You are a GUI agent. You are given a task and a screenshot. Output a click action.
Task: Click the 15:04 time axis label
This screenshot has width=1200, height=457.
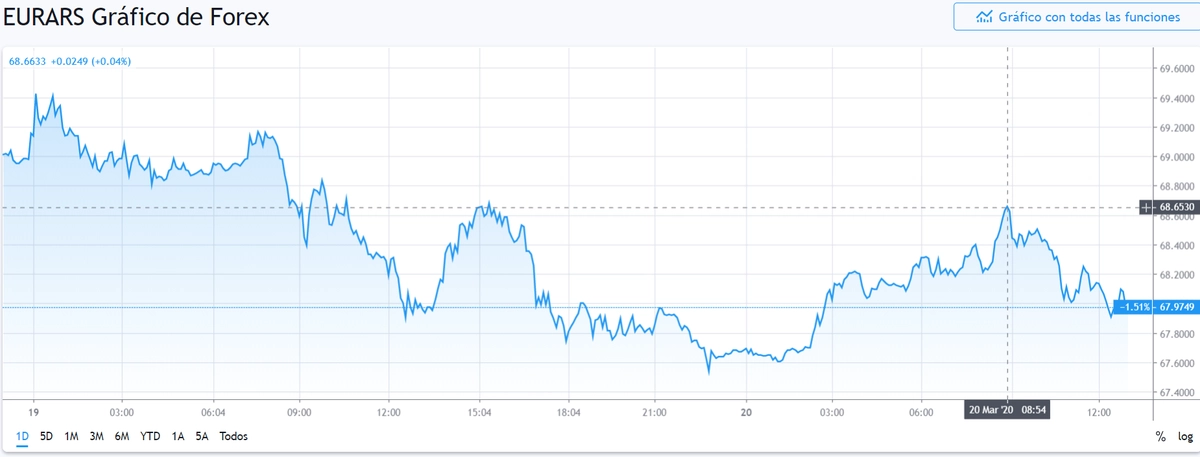coord(479,412)
